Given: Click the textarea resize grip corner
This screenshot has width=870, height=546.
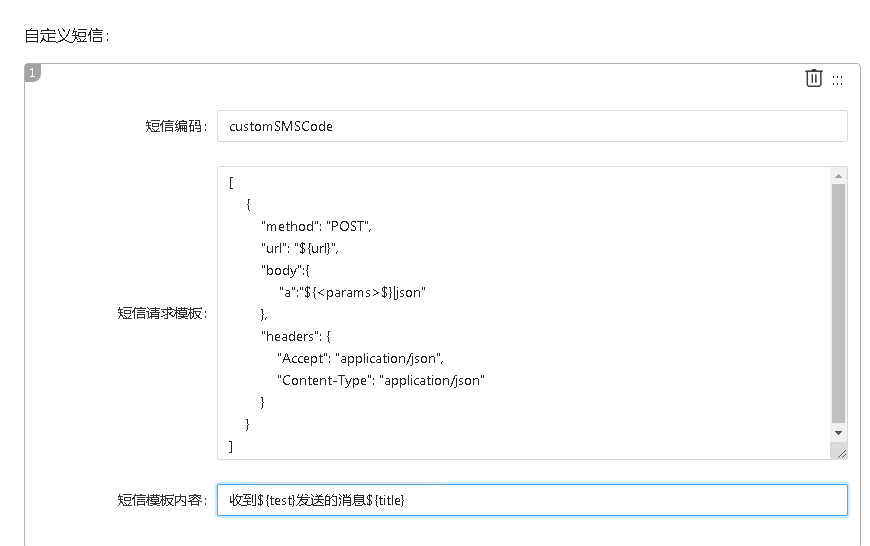Looking at the screenshot, I should coord(840,453).
